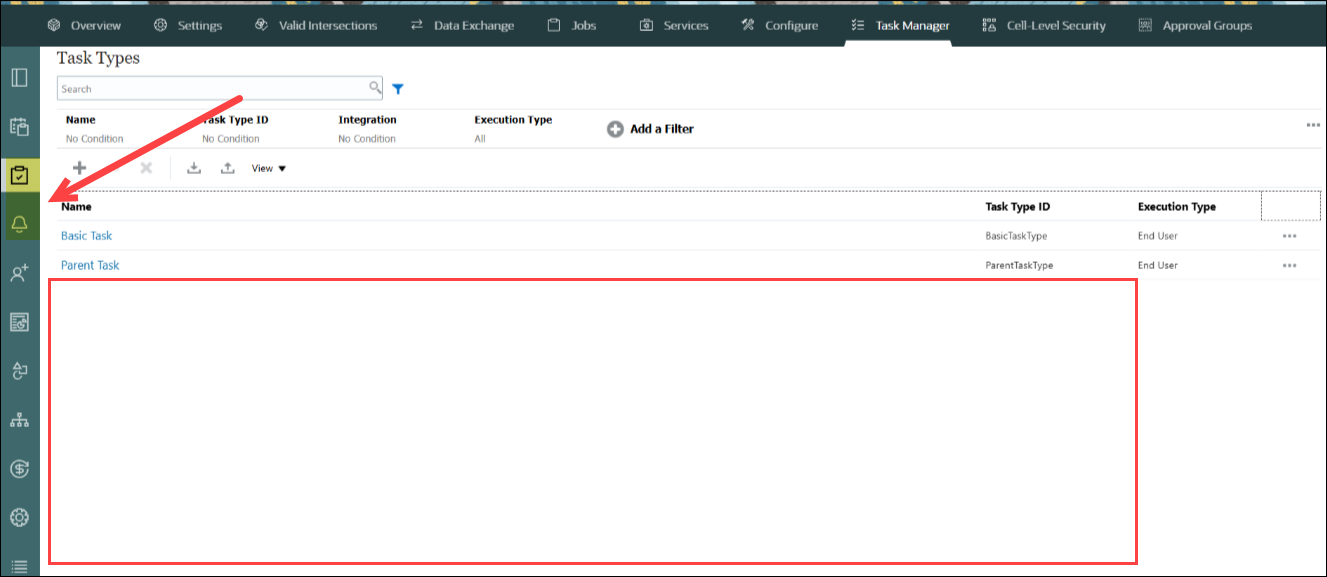Click the BasicTaskType cell
The height and width of the screenshot is (577, 1327).
(1016, 237)
